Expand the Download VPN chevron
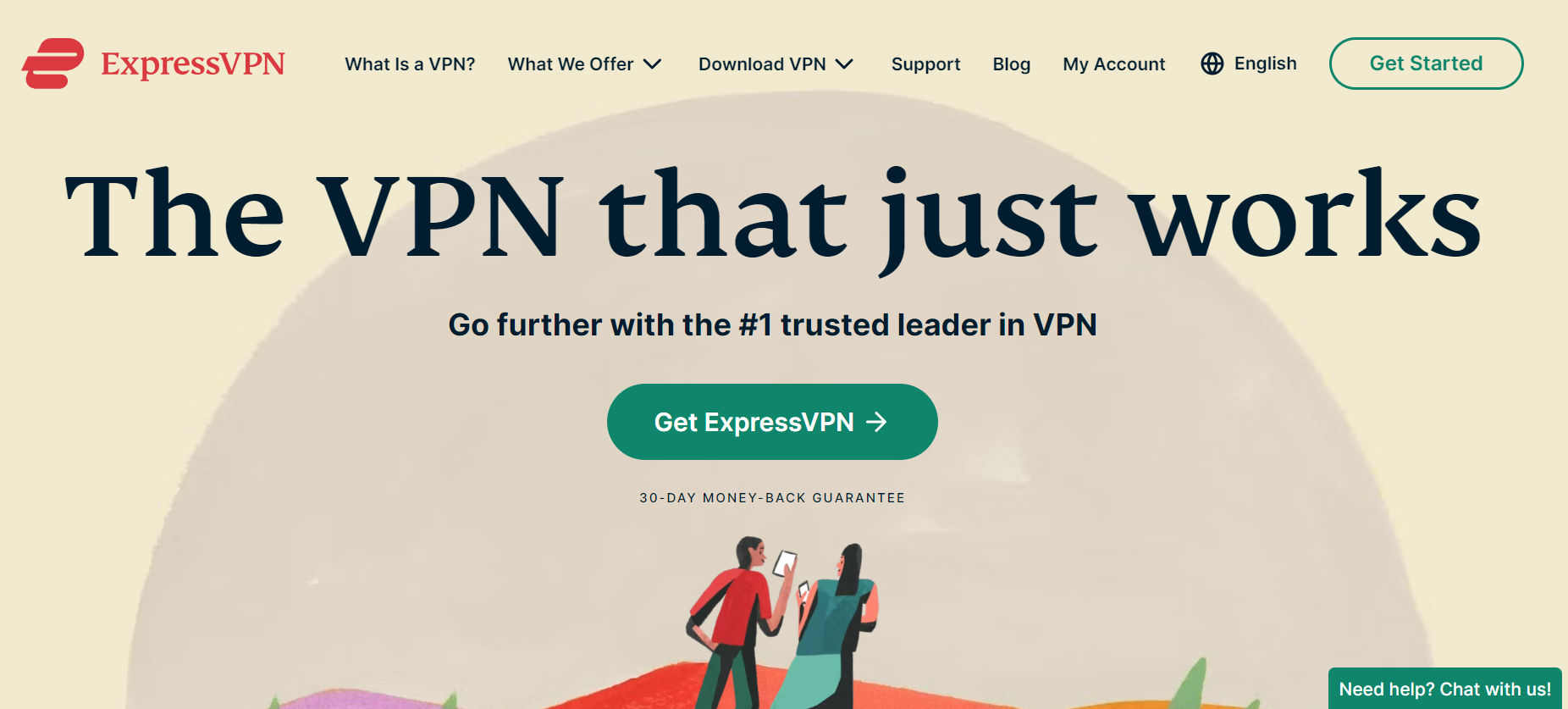This screenshot has width=1568, height=709. [844, 64]
